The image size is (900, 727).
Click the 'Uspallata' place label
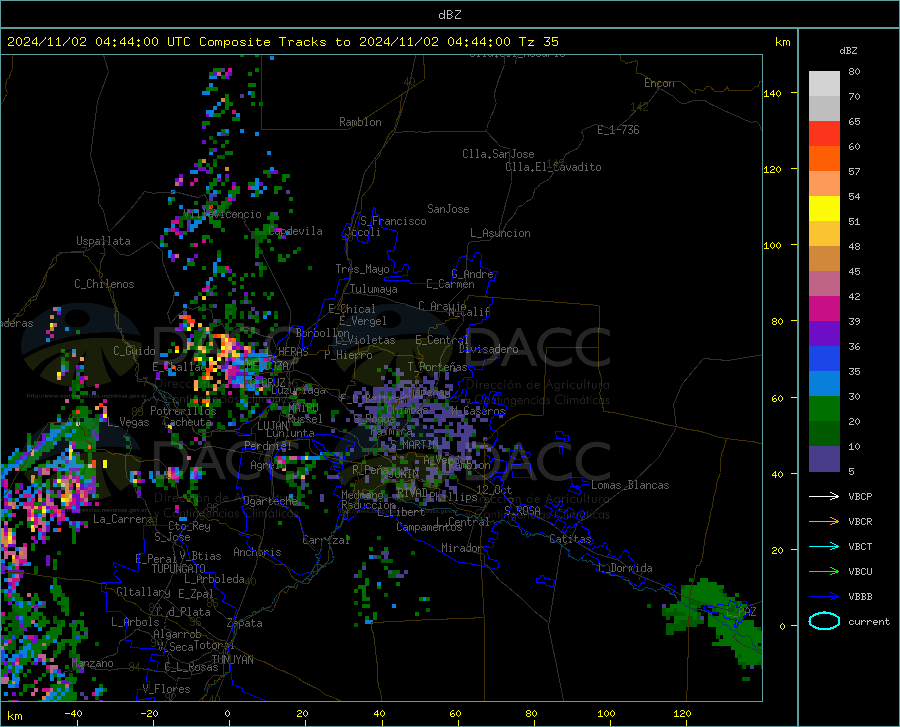(x=103, y=241)
